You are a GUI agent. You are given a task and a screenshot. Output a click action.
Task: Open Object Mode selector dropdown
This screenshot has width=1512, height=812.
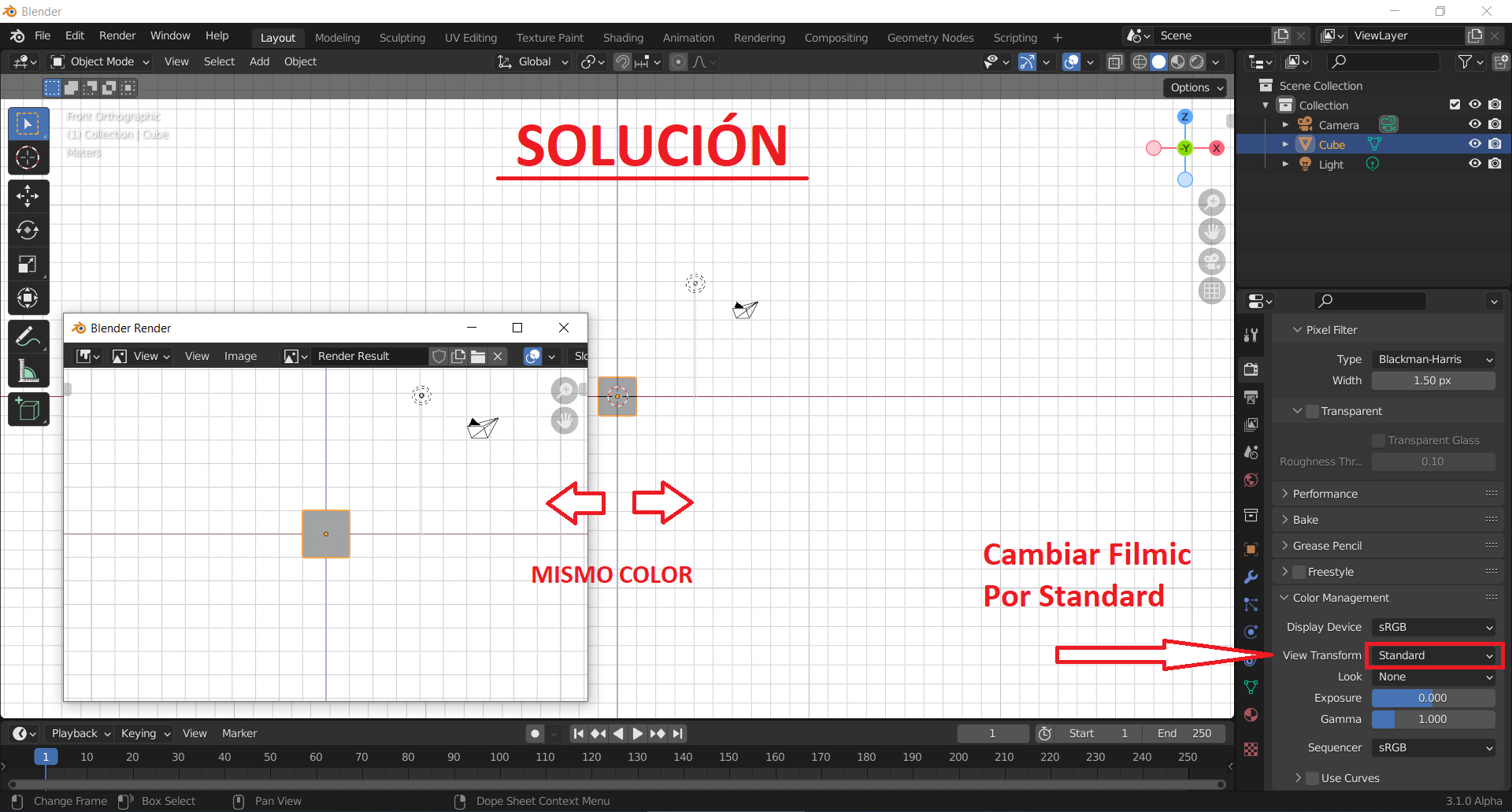pyautogui.click(x=100, y=61)
